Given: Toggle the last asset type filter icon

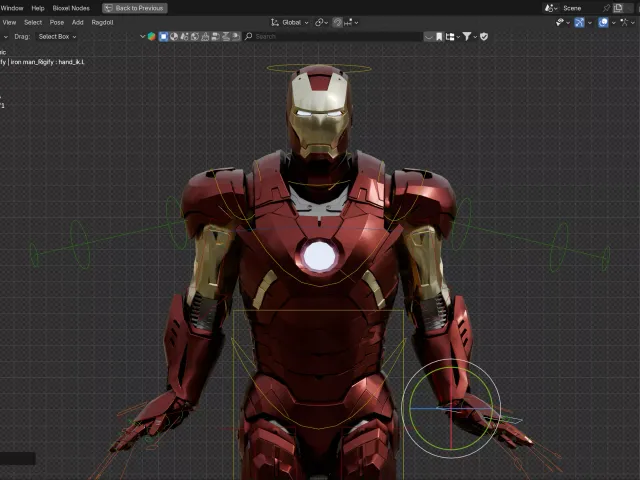Looking at the screenshot, I should pos(236,36).
